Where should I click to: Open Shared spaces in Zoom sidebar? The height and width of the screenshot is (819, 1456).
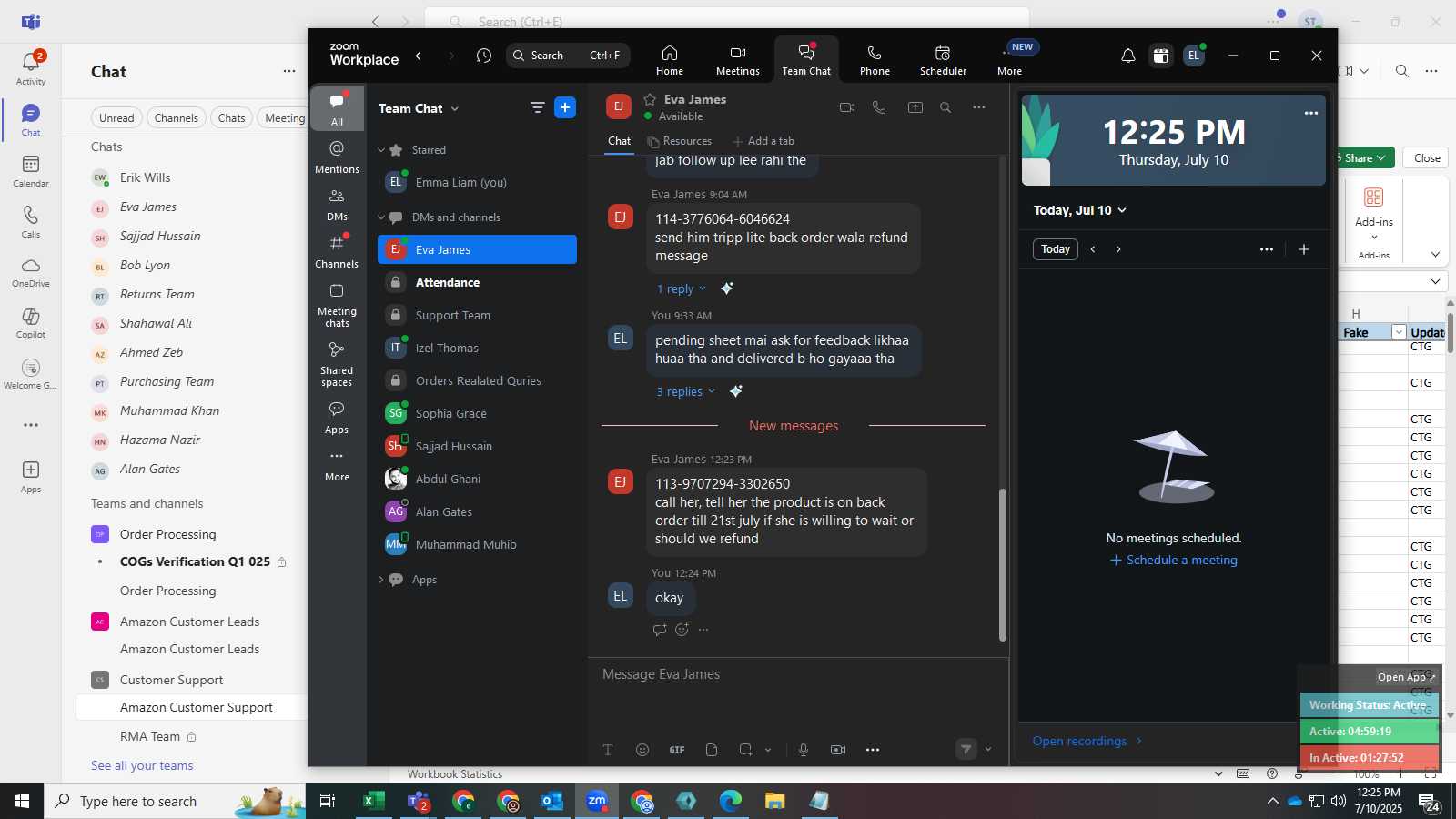pyautogui.click(x=337, y=364)
